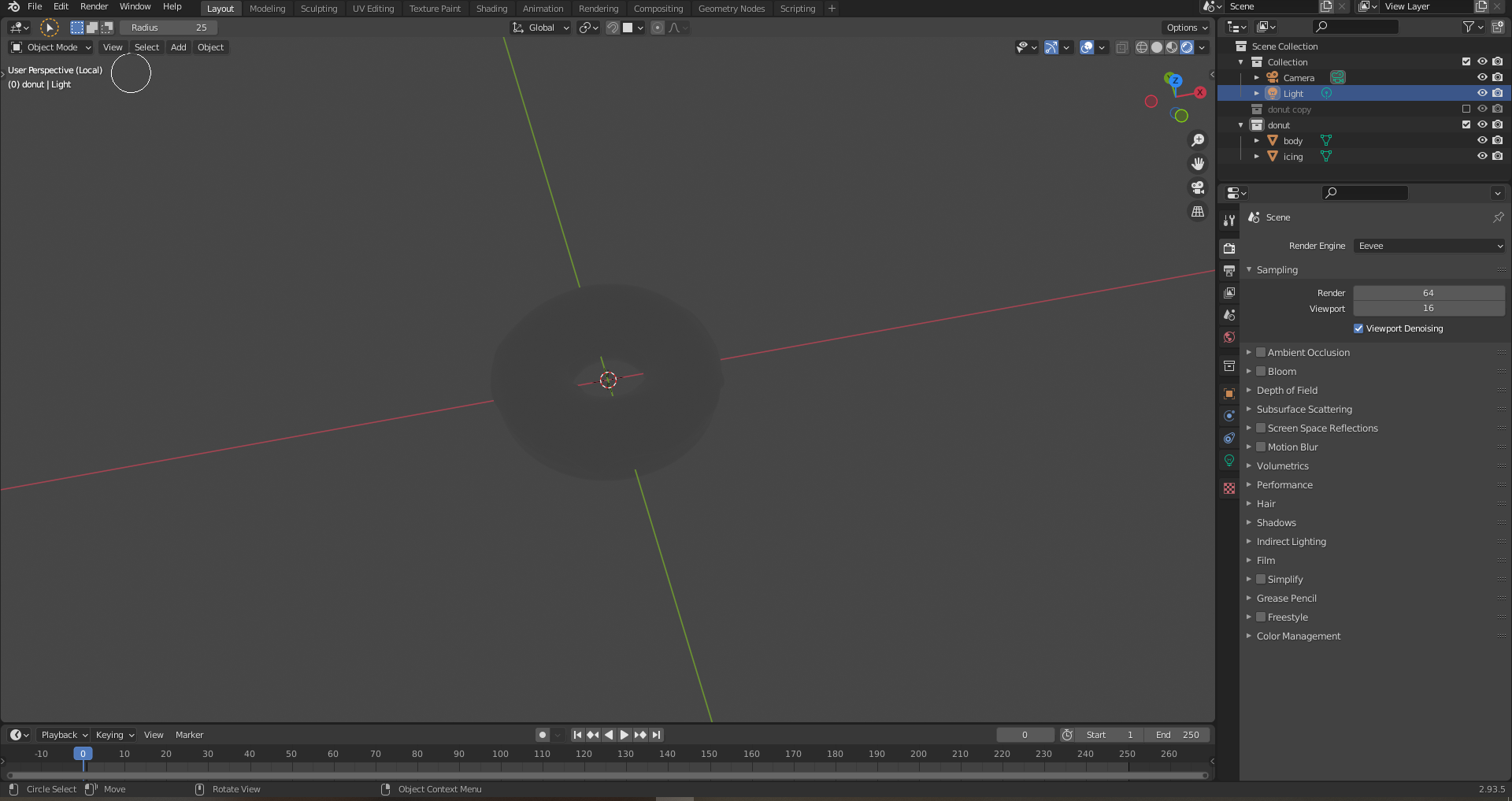Click the zoom viewport magnifier icon
The height and width of the screenshot is (801, 1512).
[1198, 140]
